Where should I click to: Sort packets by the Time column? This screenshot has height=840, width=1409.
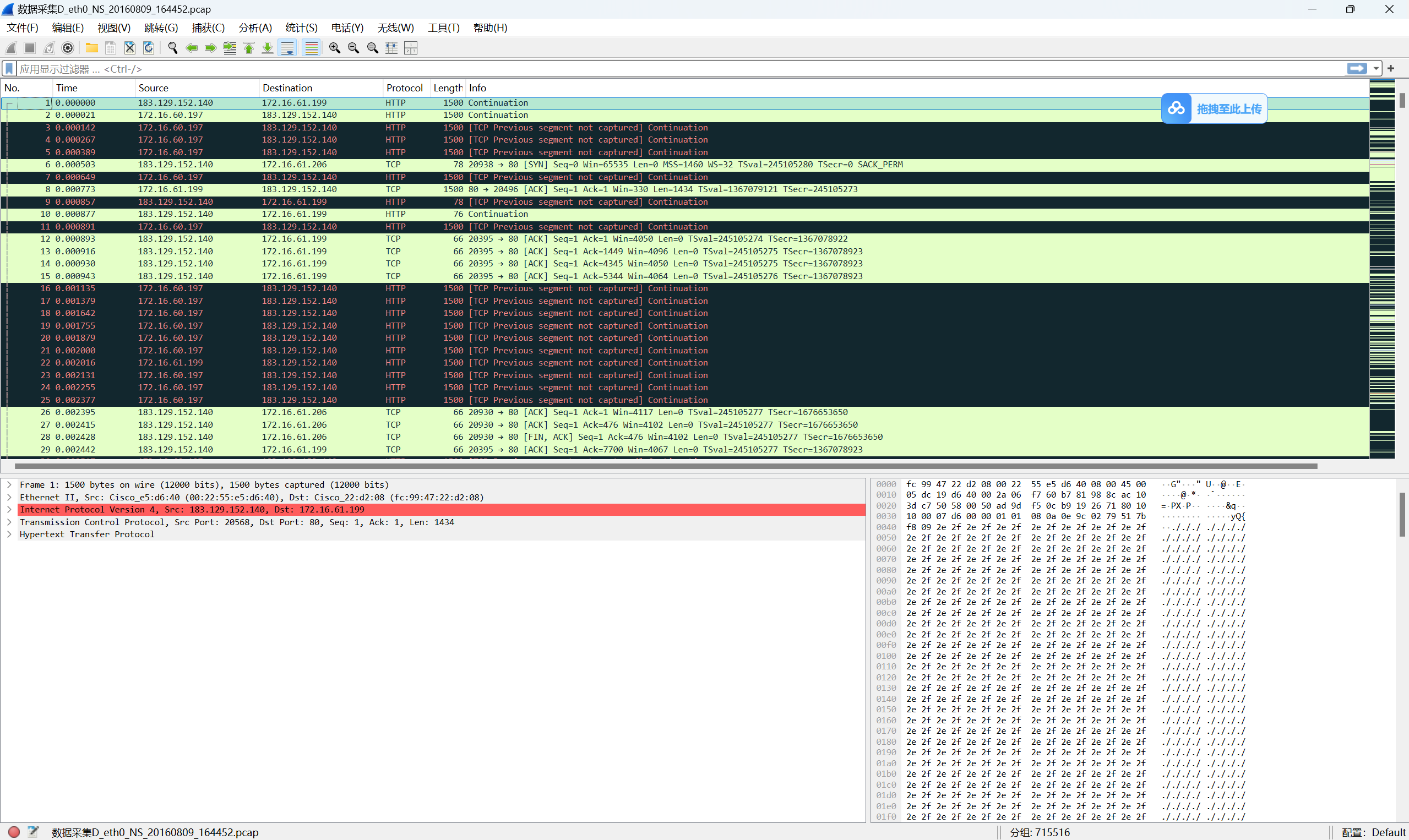pos(94,88)
